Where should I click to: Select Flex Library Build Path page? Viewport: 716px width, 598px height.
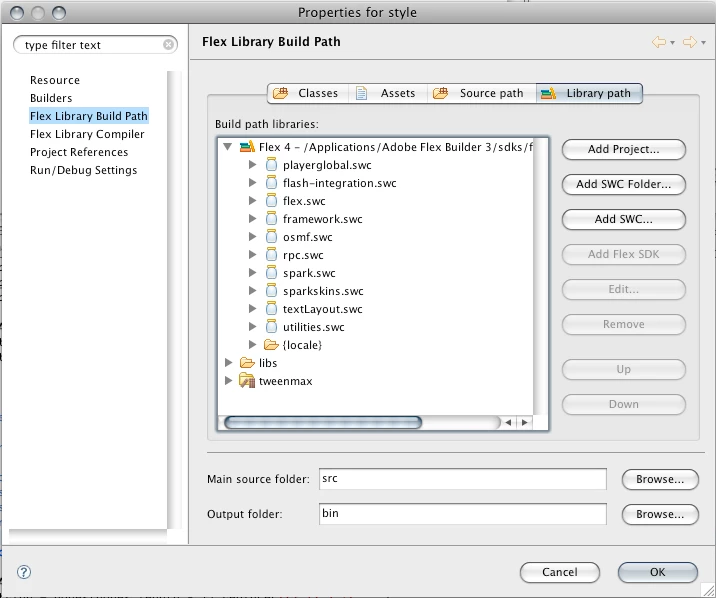coord(89,116)
